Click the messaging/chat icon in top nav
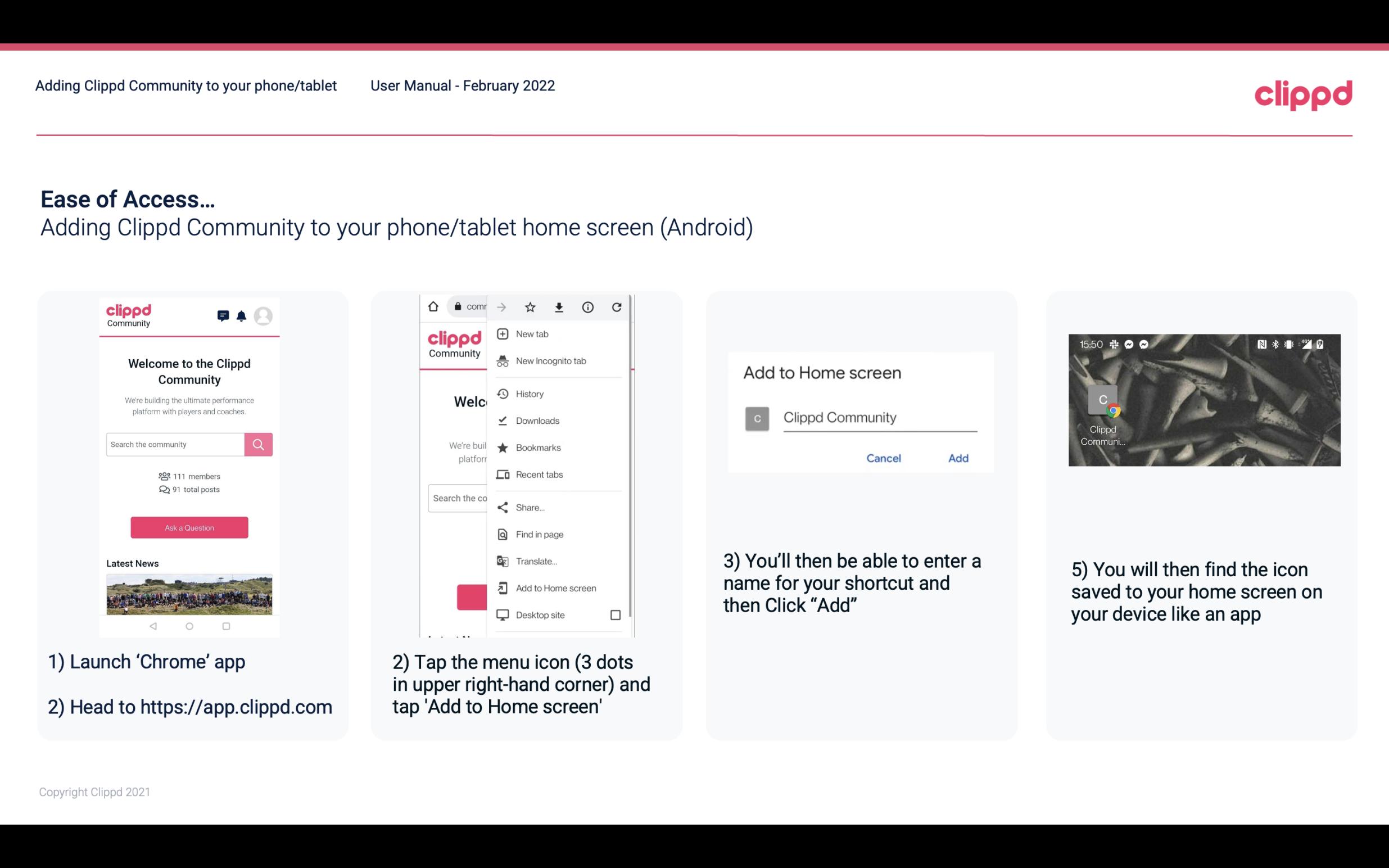 [222, 316]
